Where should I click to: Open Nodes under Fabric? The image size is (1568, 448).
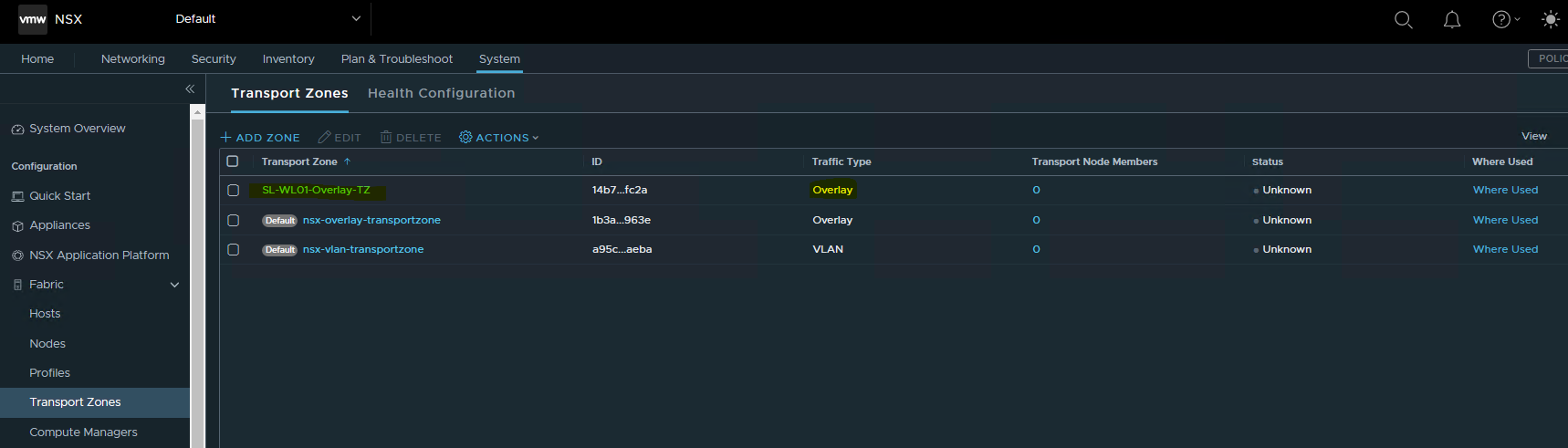[x=47, y=344]
